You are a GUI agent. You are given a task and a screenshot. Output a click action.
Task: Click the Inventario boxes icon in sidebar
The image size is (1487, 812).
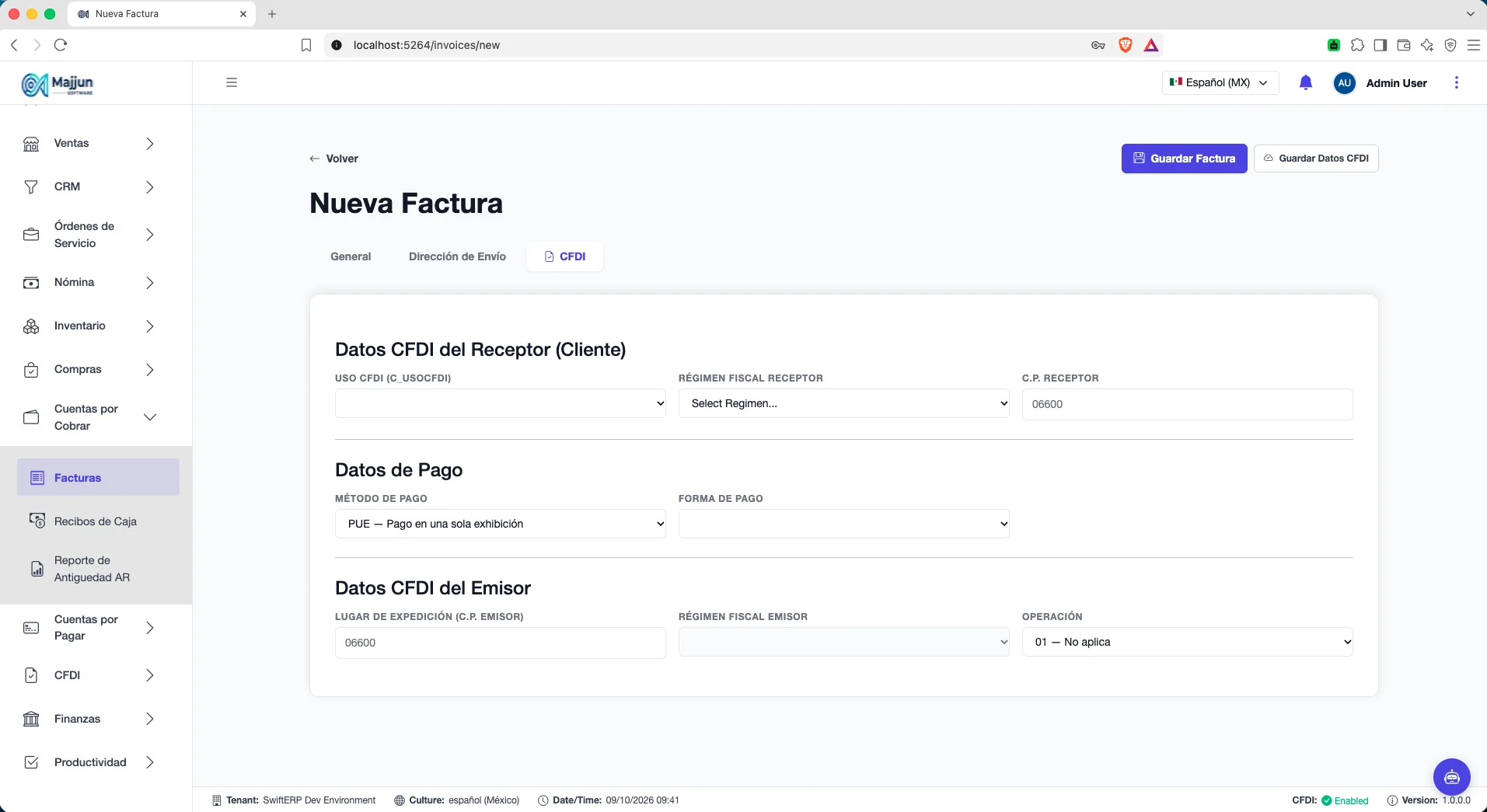click(31, 326)
